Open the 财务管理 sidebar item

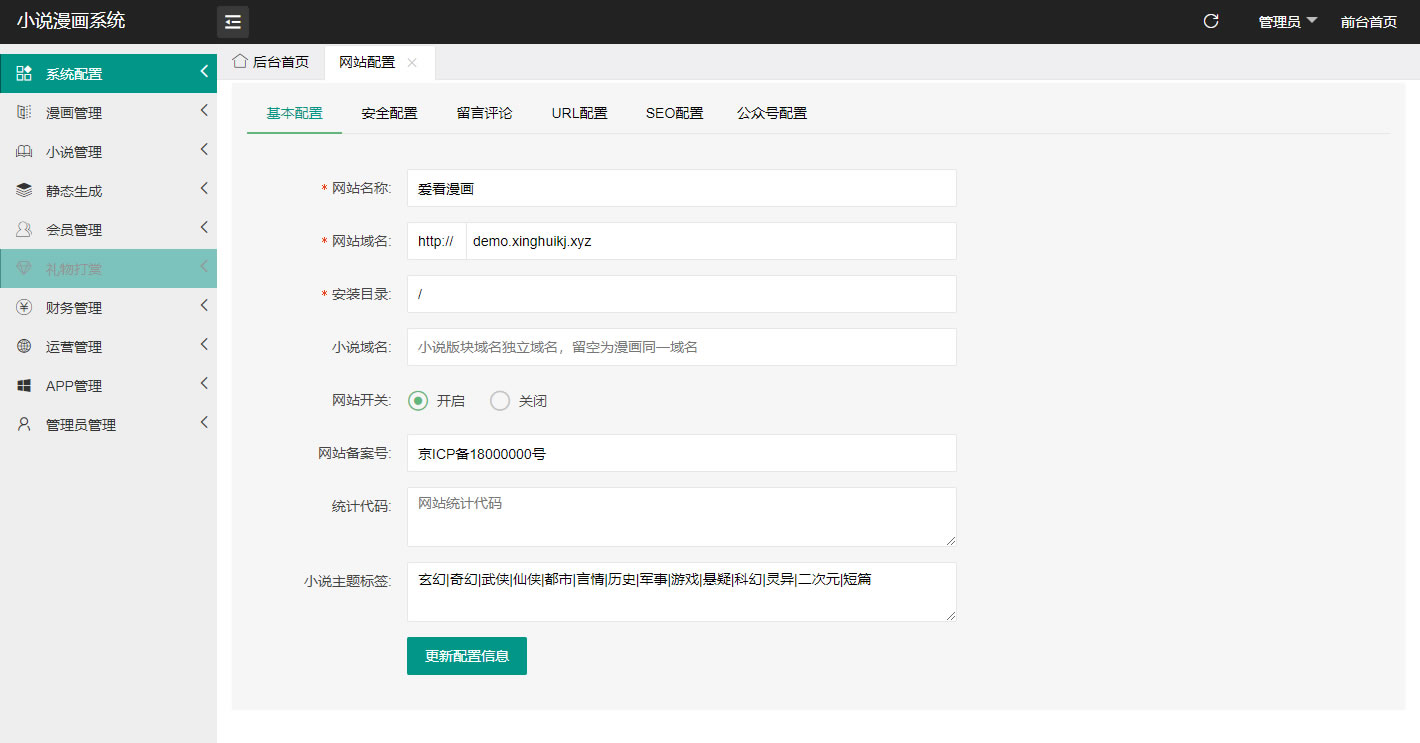[108, 307]
